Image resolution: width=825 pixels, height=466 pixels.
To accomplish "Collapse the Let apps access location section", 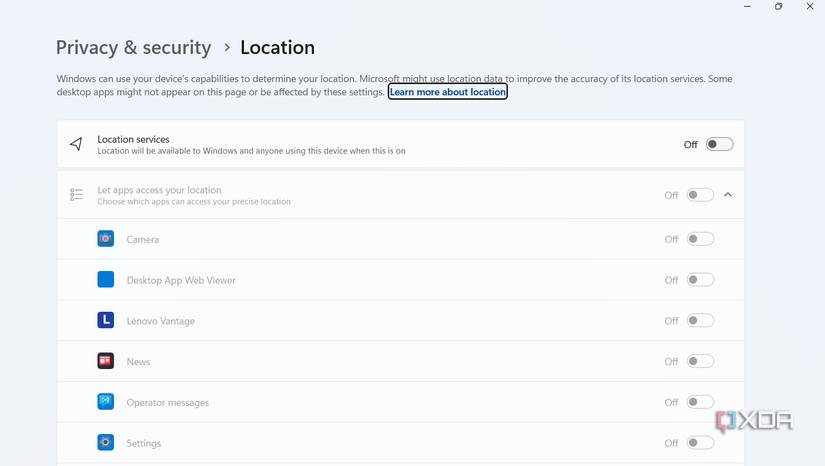I will click(x=728, y=195).
